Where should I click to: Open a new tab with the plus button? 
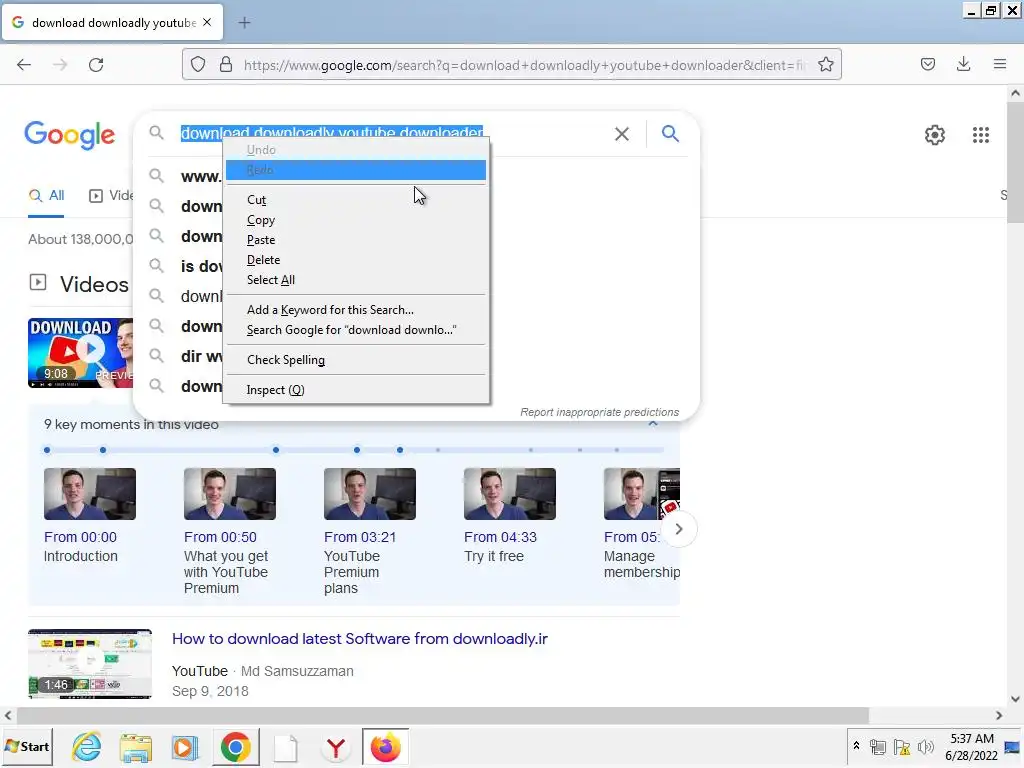pyautogui.click(x=244, y=23)
